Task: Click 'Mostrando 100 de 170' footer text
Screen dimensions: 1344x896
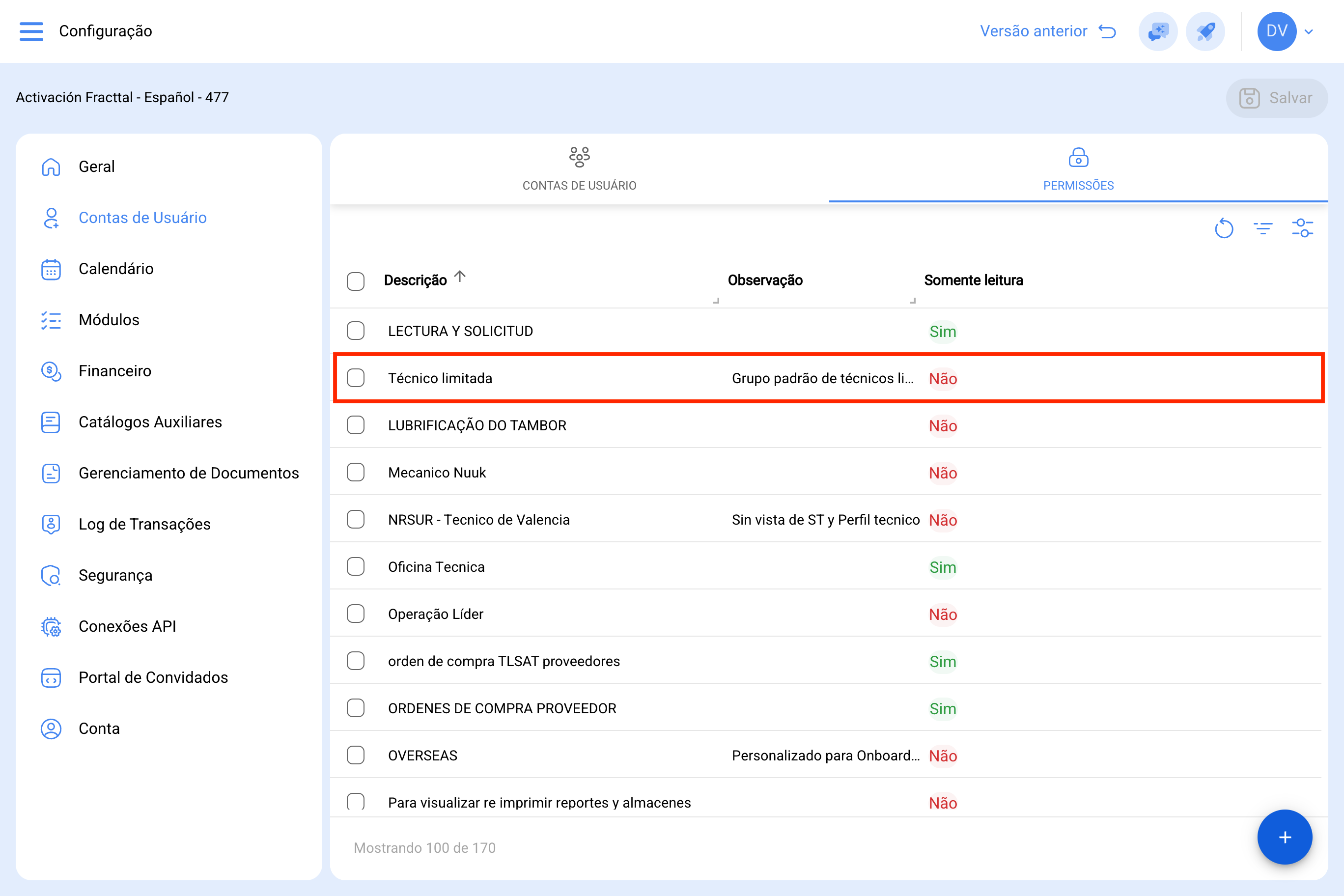Action: (x=424, y=848)
